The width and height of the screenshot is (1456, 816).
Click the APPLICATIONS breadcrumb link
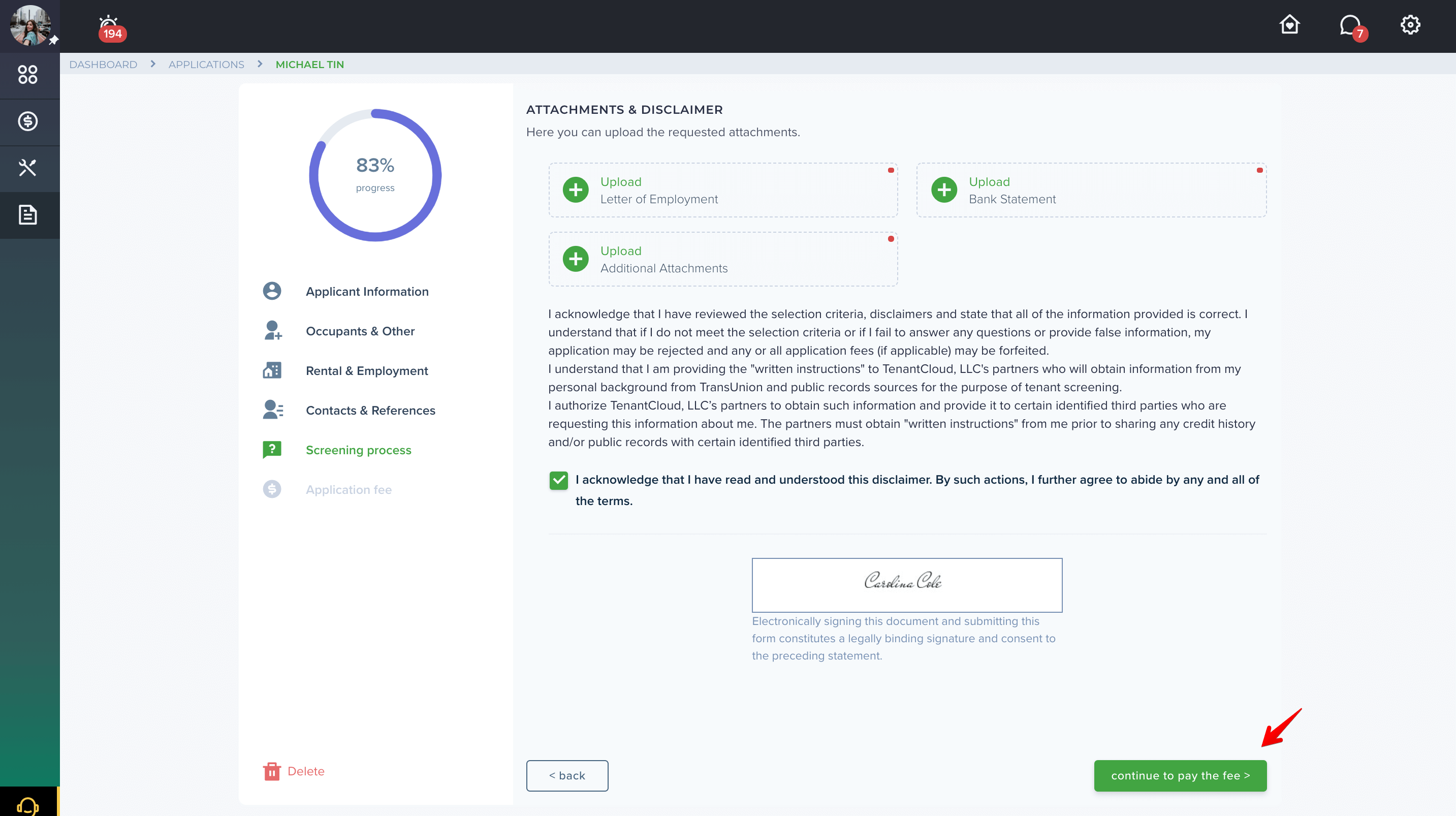coord(206,65)
